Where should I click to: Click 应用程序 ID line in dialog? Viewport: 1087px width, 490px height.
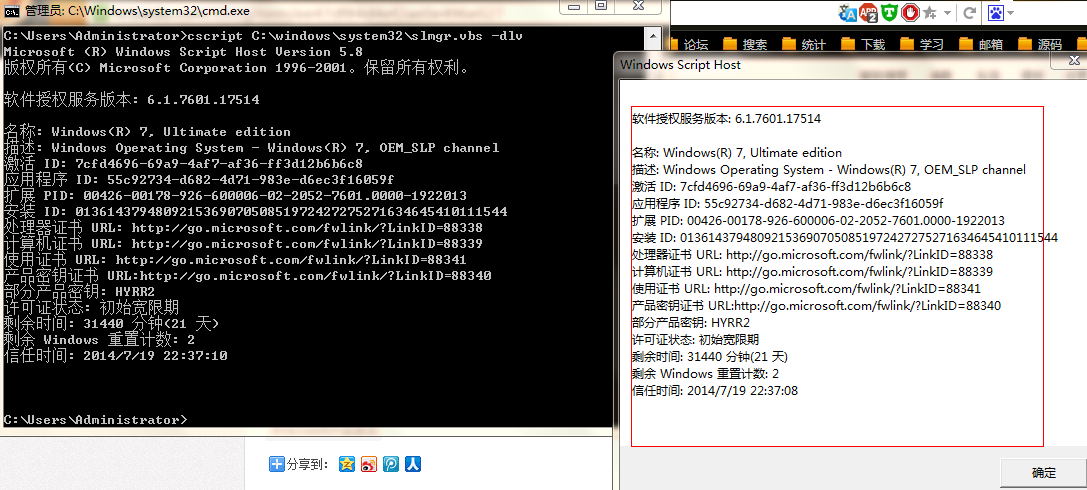pyautogui.click(x=788, y=204)
